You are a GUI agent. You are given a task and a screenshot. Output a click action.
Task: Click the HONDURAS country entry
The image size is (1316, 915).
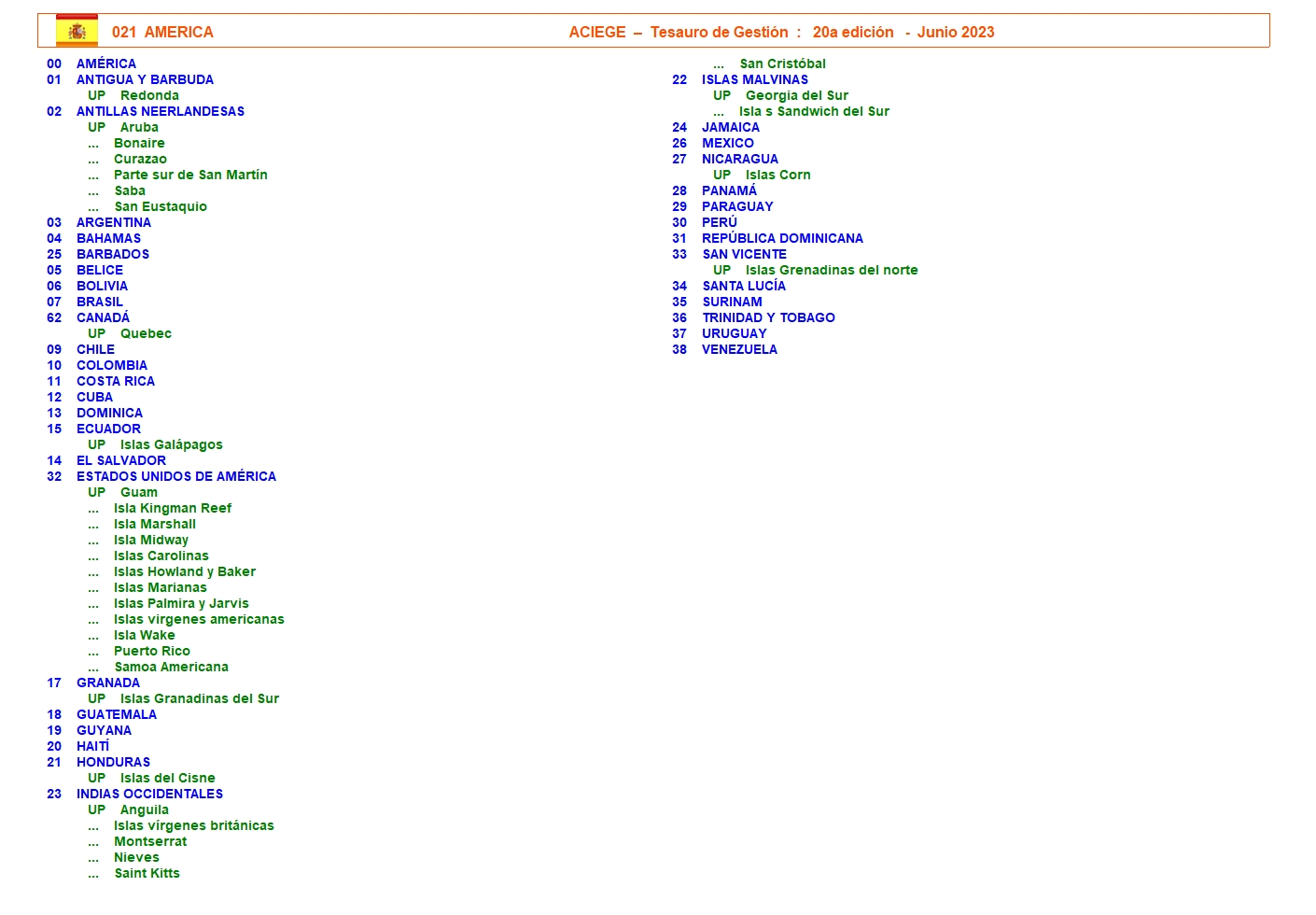pyautogui.click(x=113, y=762)
